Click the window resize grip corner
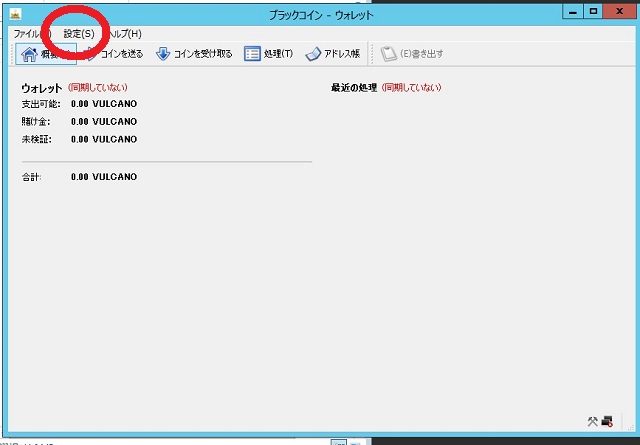The height and width of the screenshot is (445, 640). (x=631, y=427)
